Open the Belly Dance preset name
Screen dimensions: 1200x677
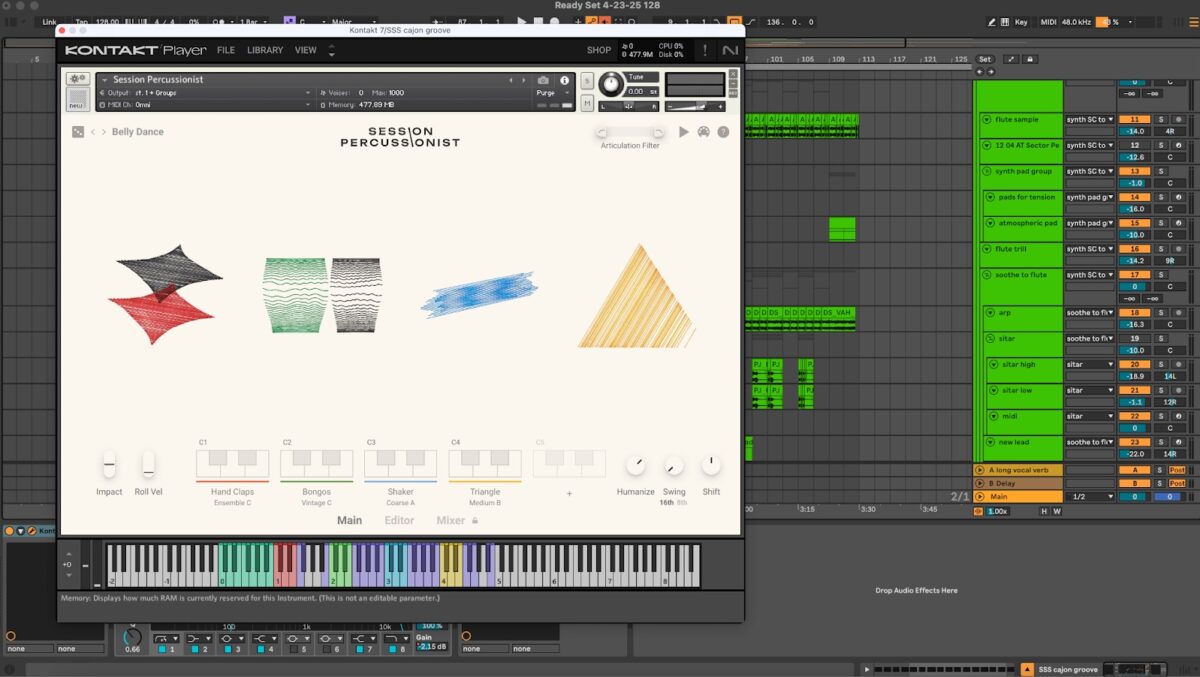138,132
